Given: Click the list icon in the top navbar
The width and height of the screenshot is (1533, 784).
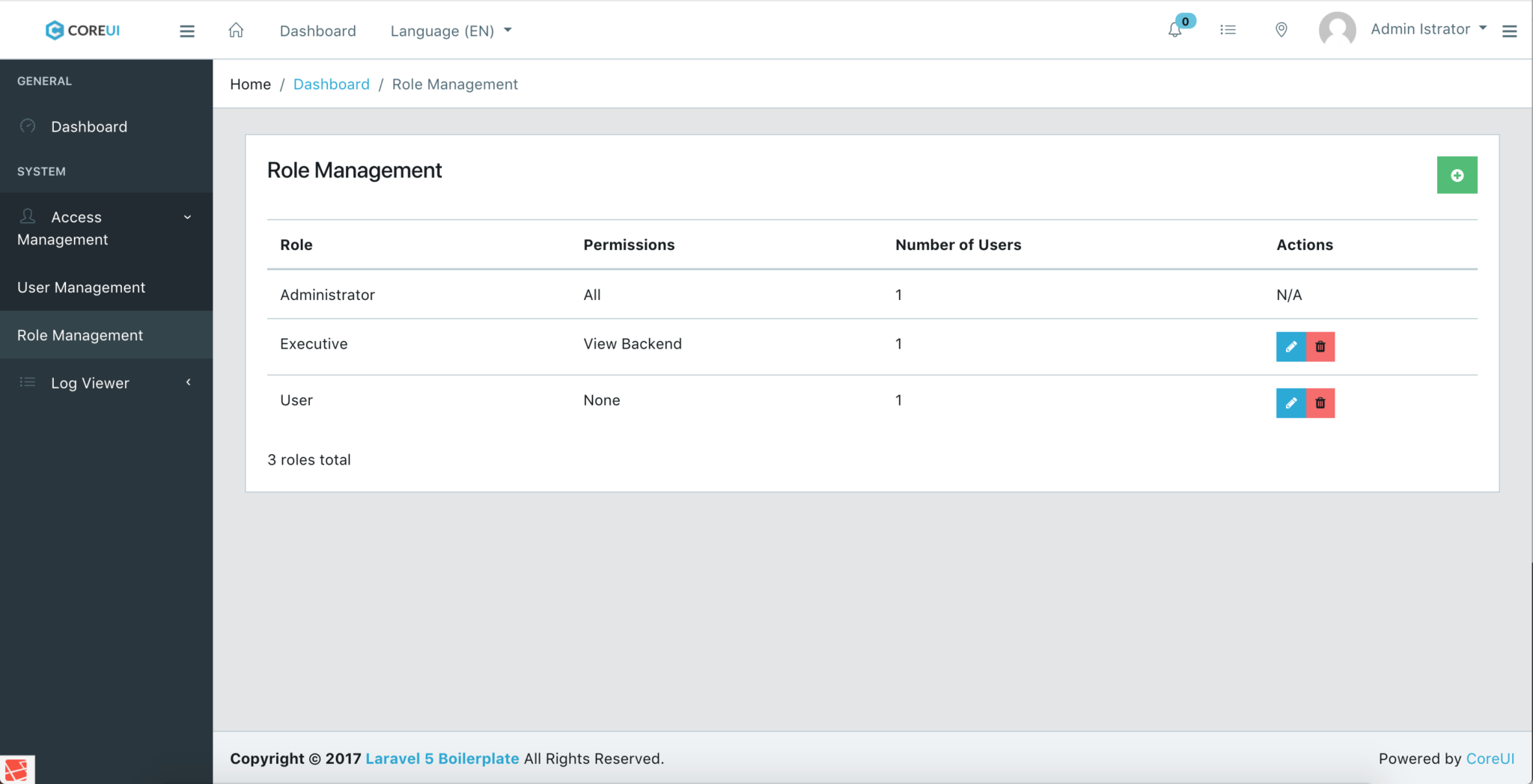Looking at the screenshot, I should click(1228, 29).
